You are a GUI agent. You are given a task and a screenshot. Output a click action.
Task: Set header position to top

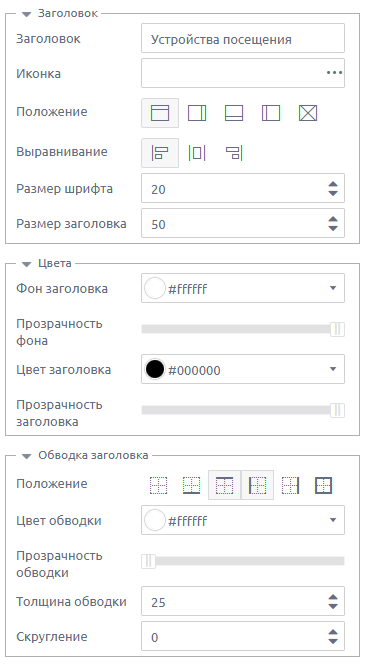[x=160, y=113]
